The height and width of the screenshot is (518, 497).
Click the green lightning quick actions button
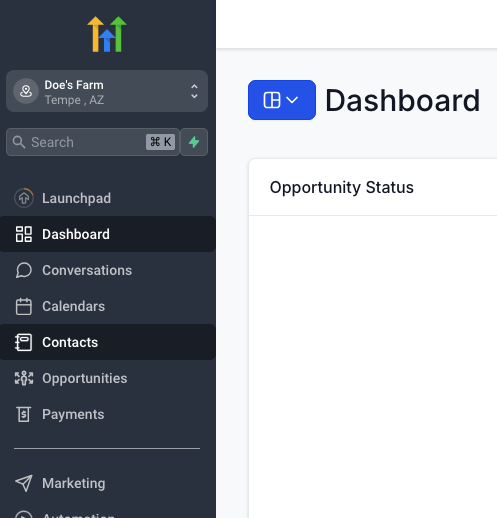coord(194,142)
